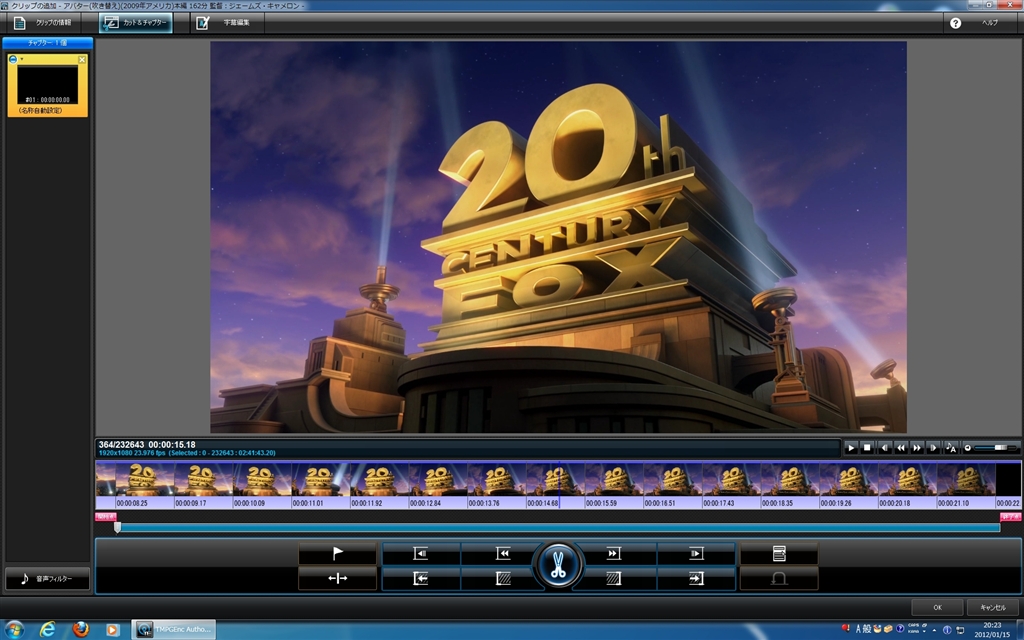Select filmstrip thumbnail at 00:00:19.26
The image size is (1024, 640).
pos(850,480)
